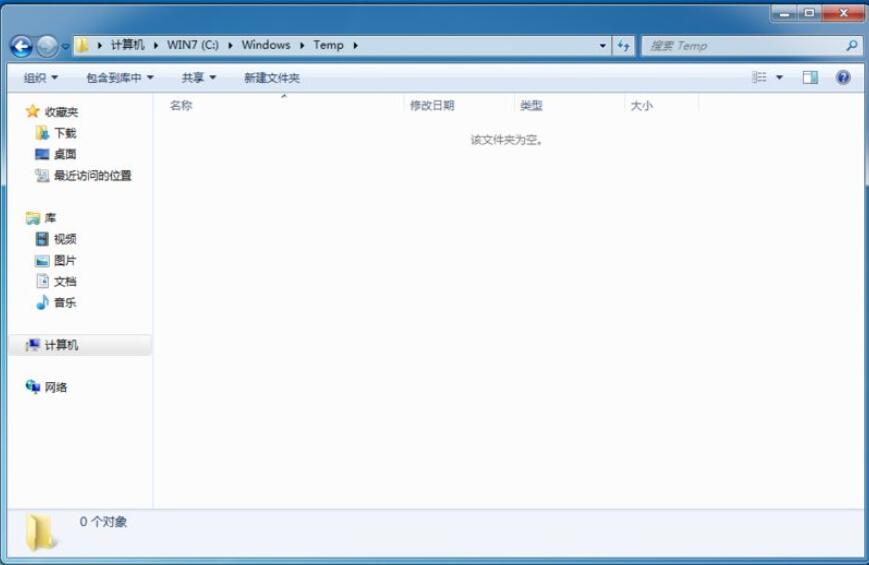Open the 共享 menu
The height and width of the screenshot is (565, 869).
point(198,78)
